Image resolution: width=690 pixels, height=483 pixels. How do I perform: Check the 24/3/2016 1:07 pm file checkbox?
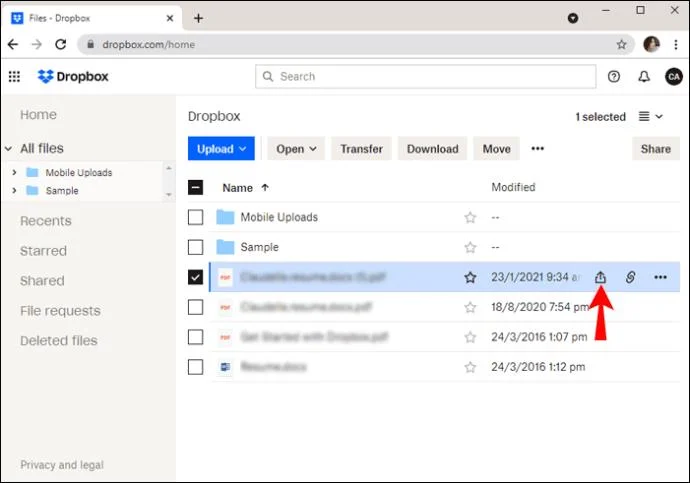(195, 337)
